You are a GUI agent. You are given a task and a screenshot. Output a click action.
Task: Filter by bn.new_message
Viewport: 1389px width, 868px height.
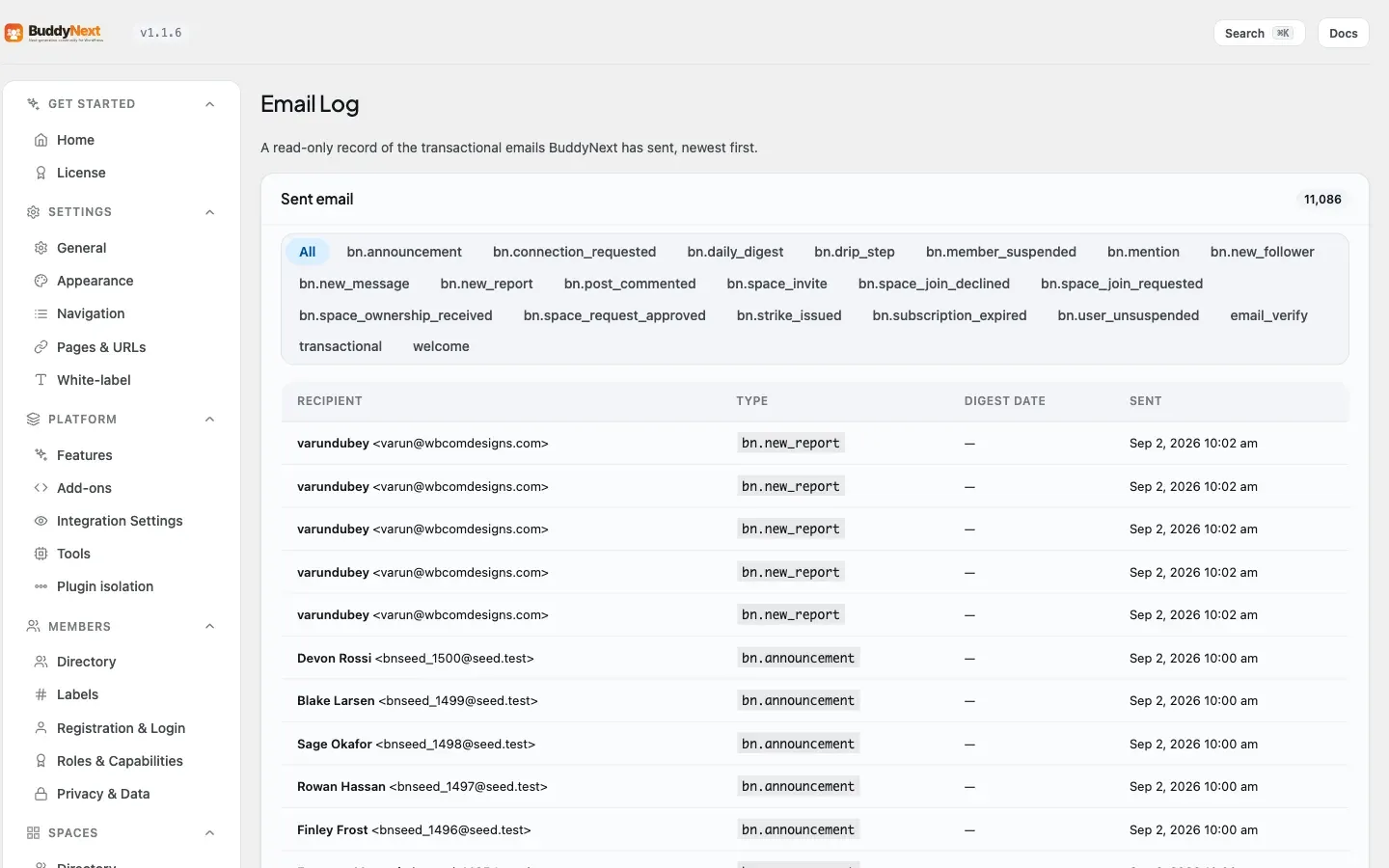354,284
